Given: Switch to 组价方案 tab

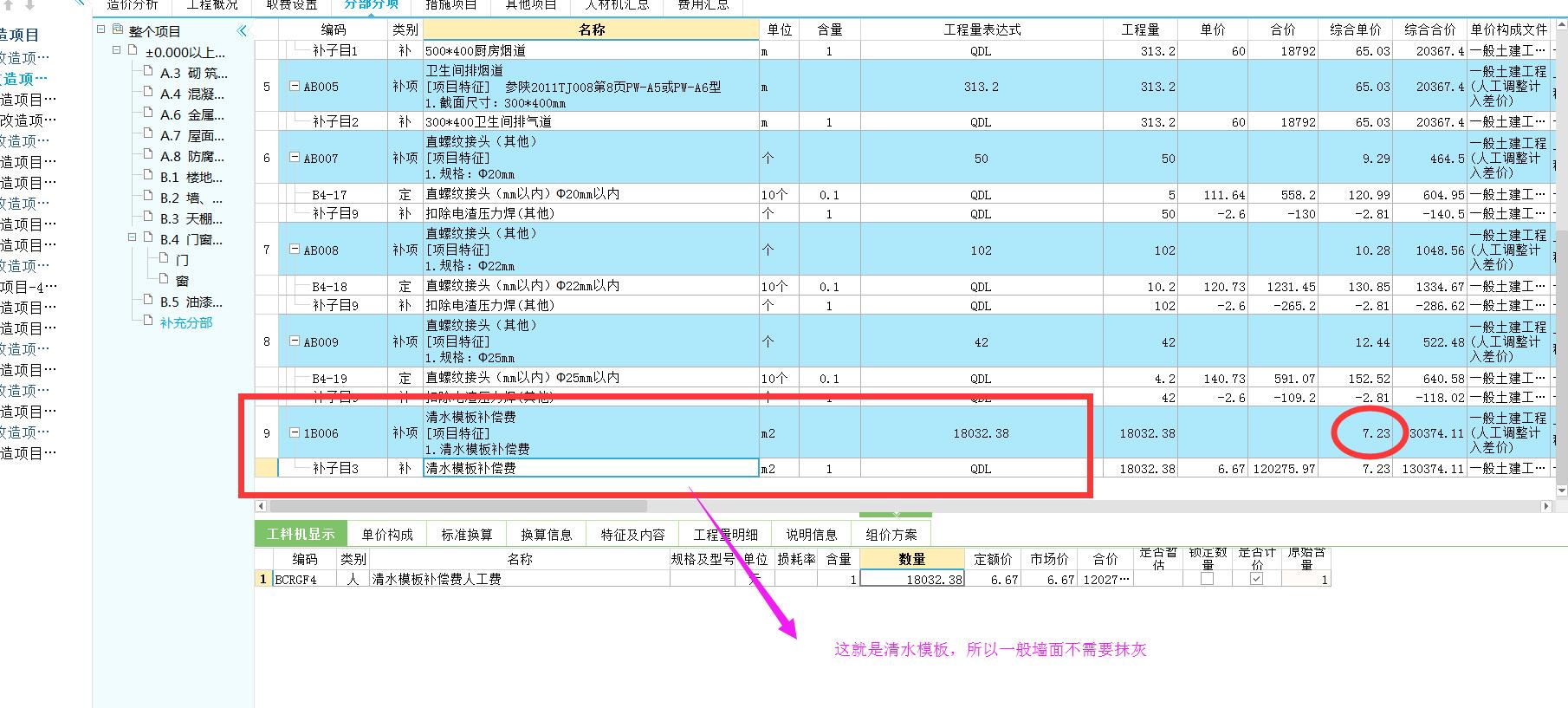Looking at the screenshot, I should (891, 535).
